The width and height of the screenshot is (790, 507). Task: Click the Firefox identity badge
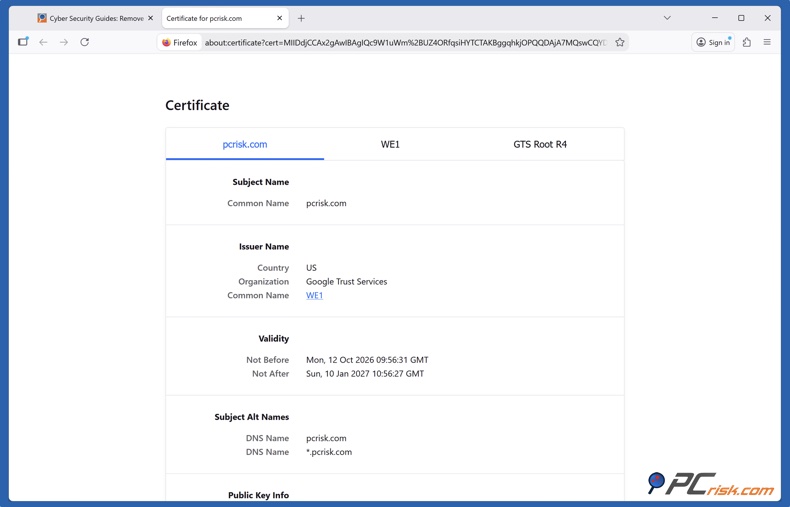[180, 43]
